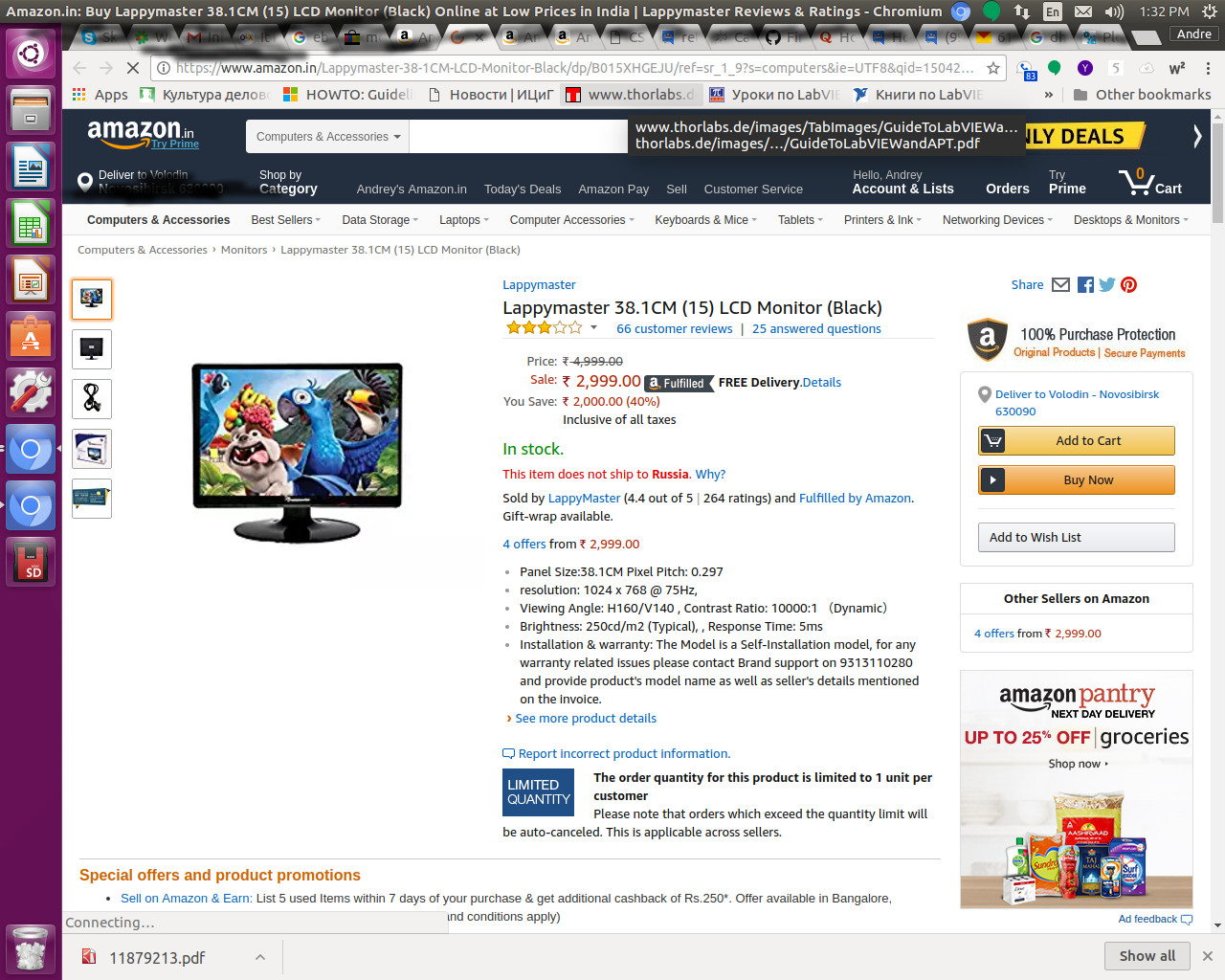Share product via email envelope icon
Image resolution: width=1225 pixels, height=980 pixels.
[x=1060, y=284]
